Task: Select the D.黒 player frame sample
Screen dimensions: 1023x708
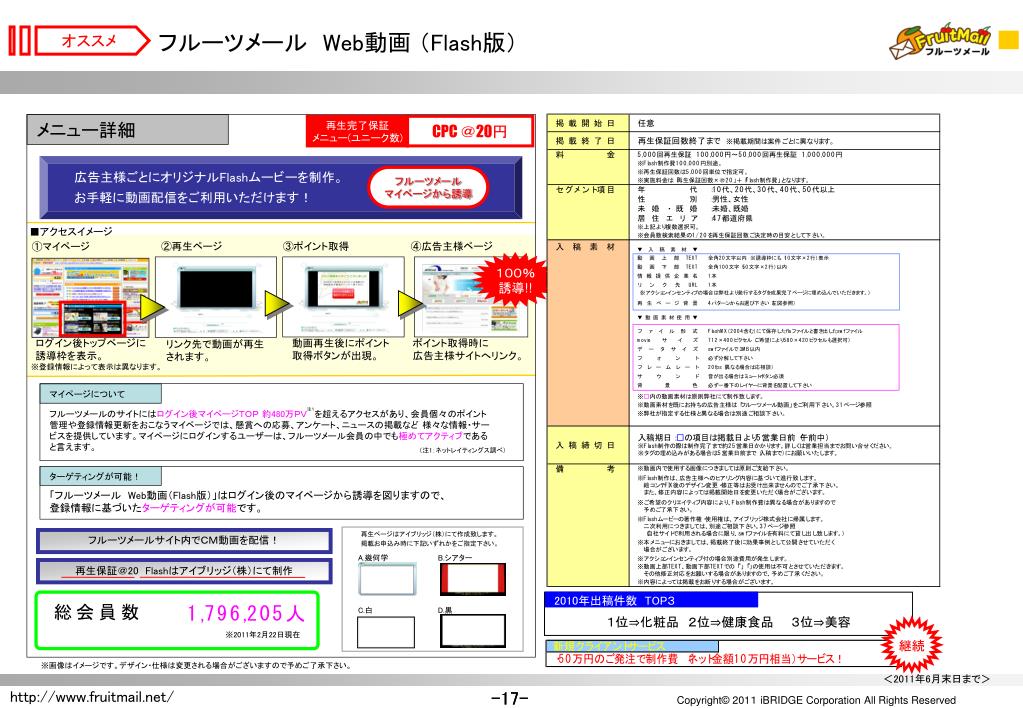Action: pyautogui.click(x=472, y=631)
